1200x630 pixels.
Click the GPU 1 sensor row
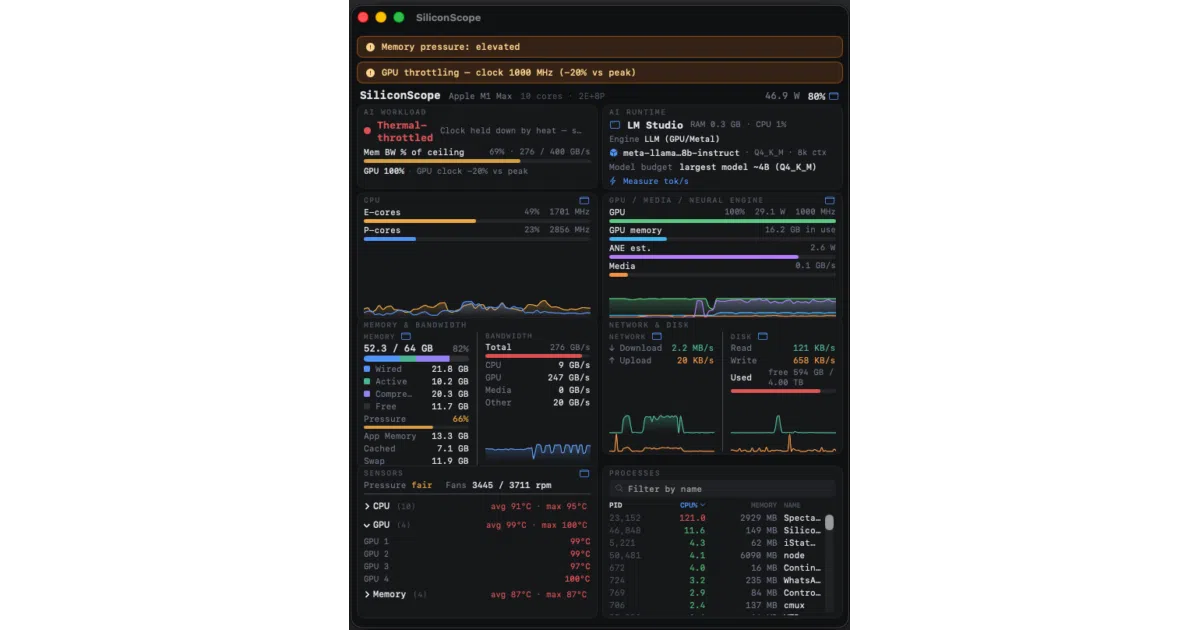click(x=476, y=541)
